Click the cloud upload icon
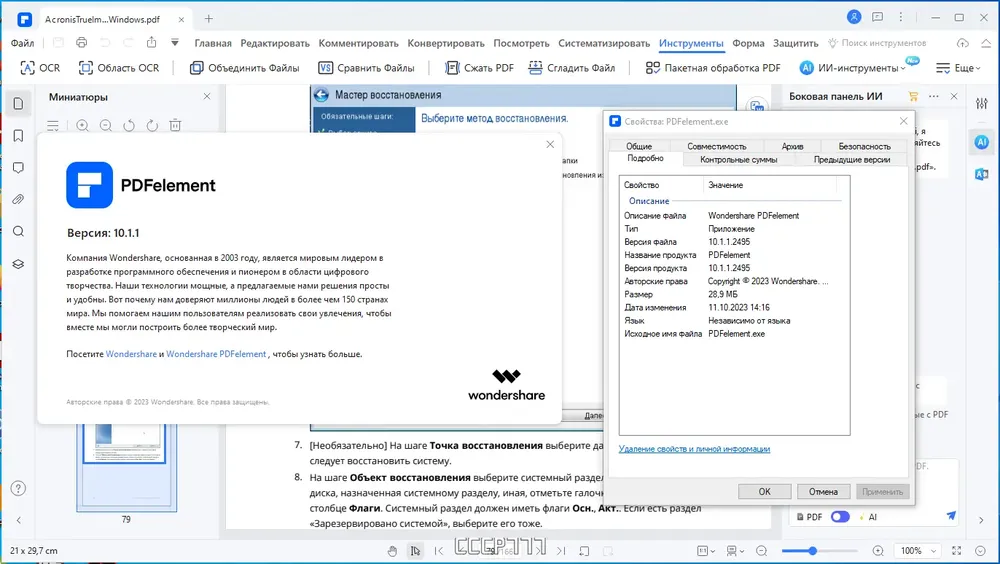The height and width of the screenshot is (564, 1000). pos(962,43)
